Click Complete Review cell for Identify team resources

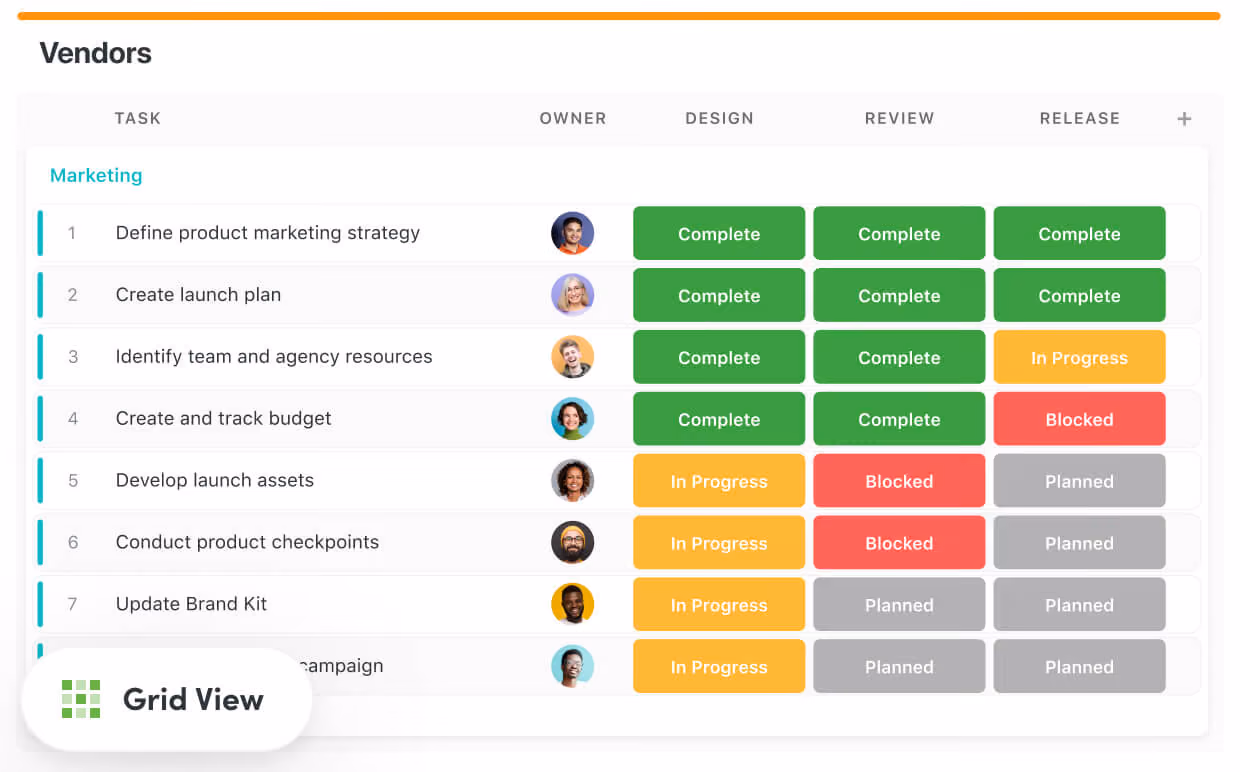point(899,357)
